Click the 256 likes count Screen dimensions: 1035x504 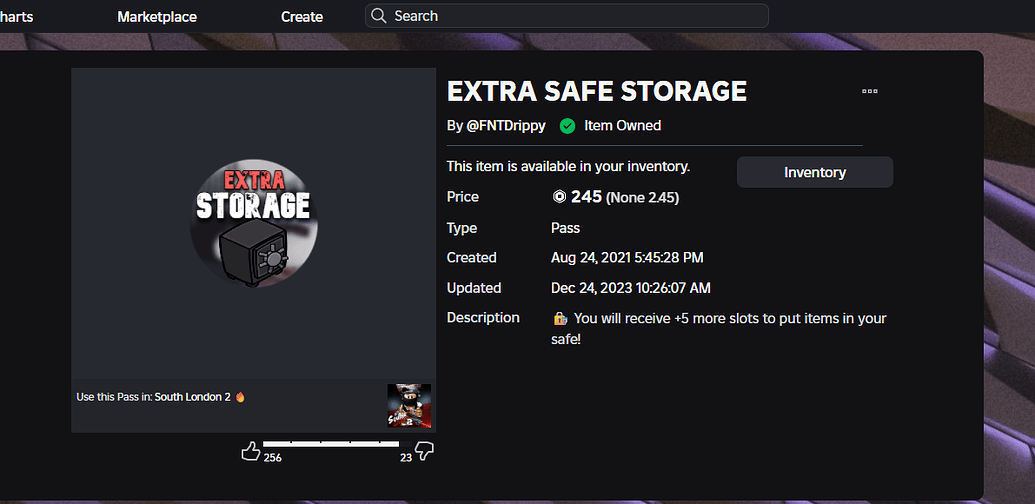273,458
